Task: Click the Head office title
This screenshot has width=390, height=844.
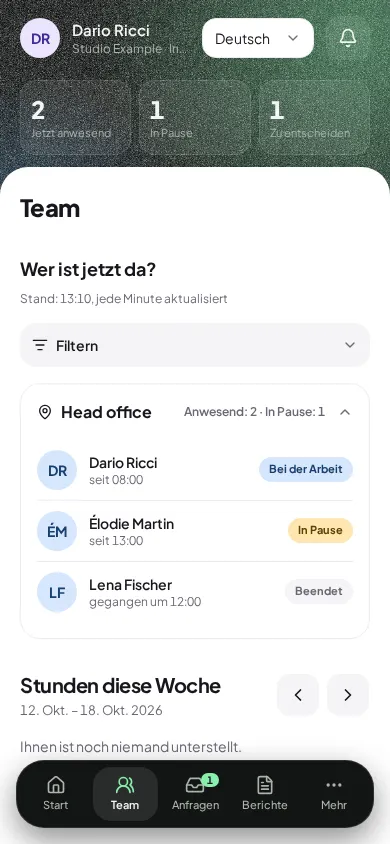Action: (x=106, y=412)
